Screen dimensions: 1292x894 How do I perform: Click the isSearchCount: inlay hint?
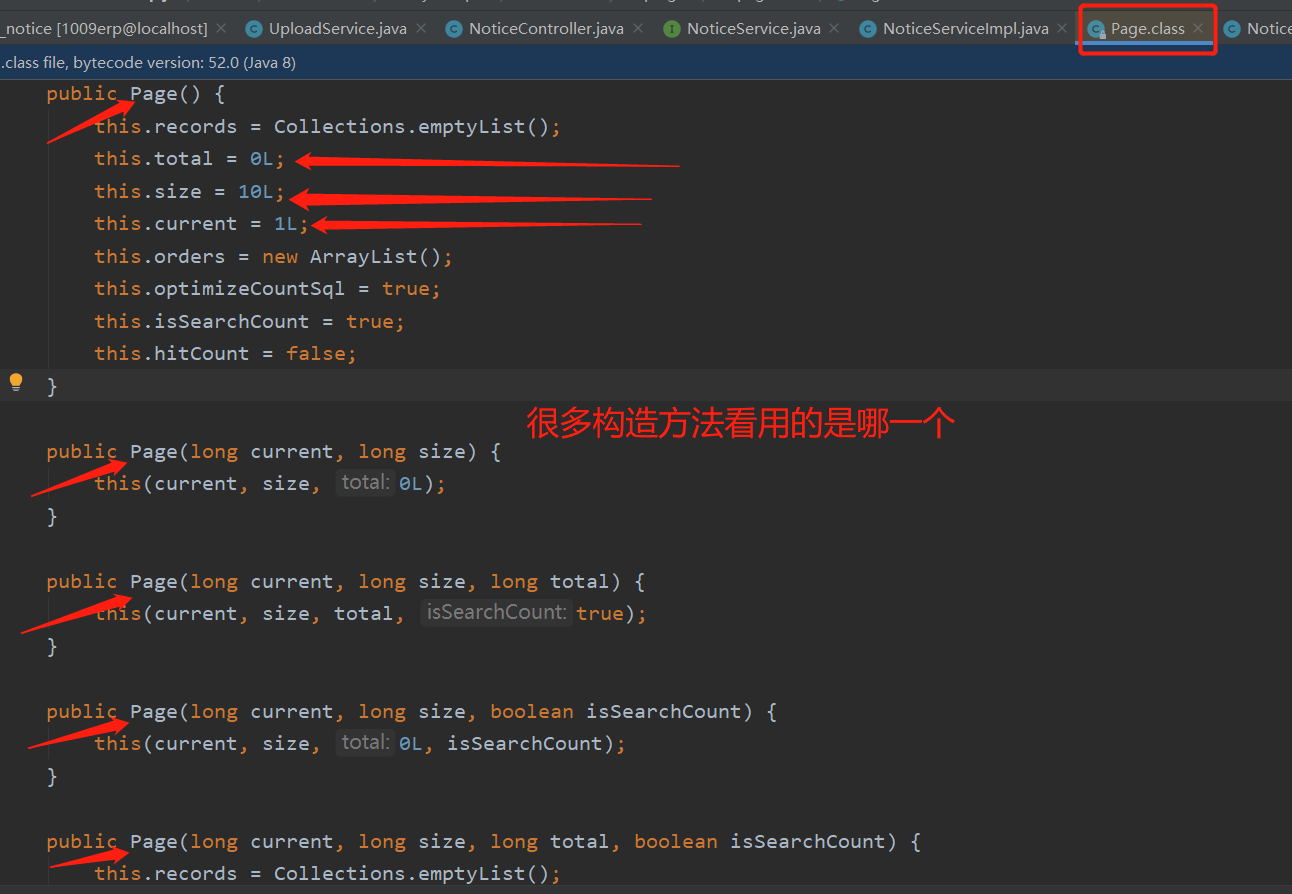497,613
